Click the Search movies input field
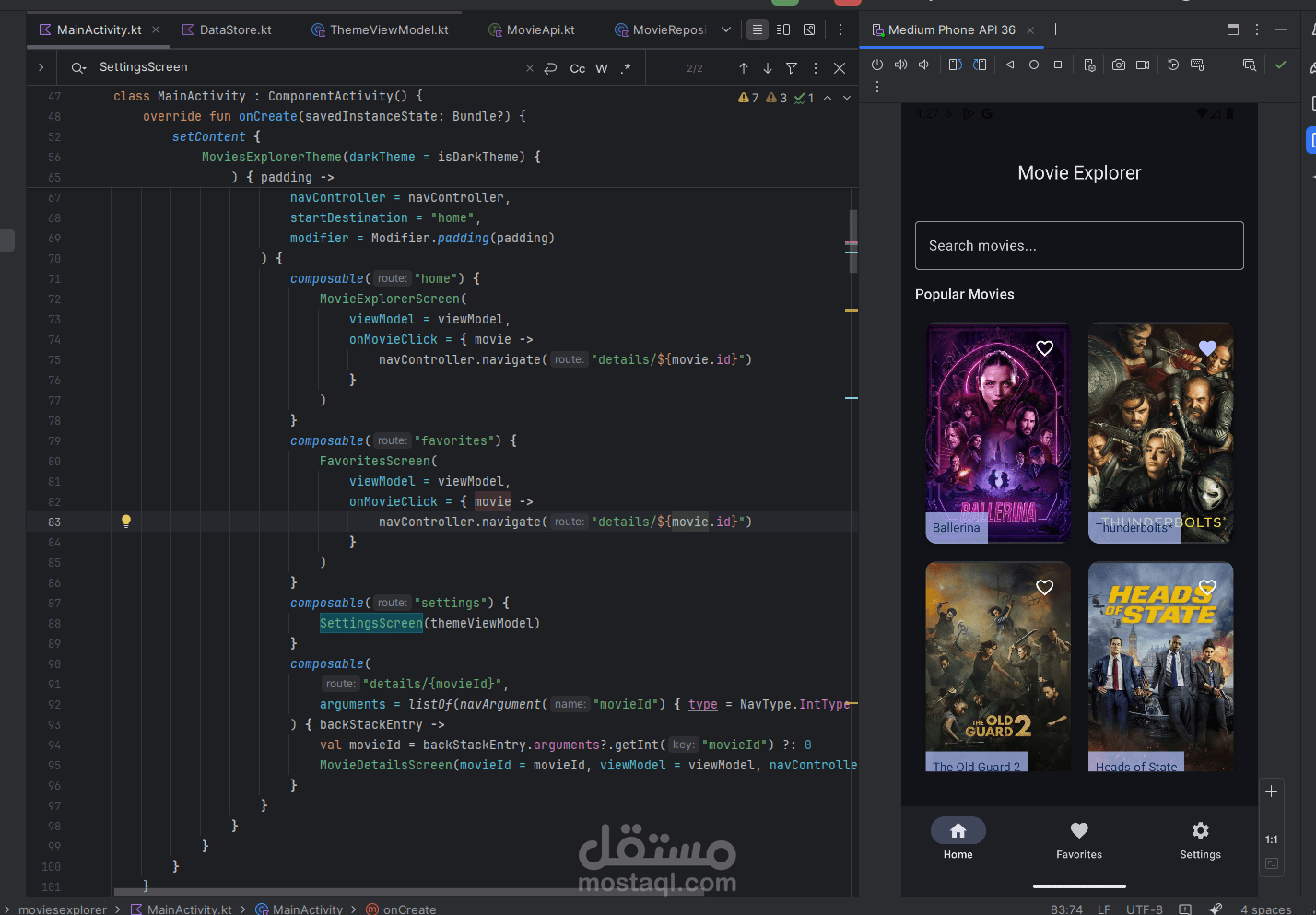This screenshot has height=915, width=1316. point(1079,245)
